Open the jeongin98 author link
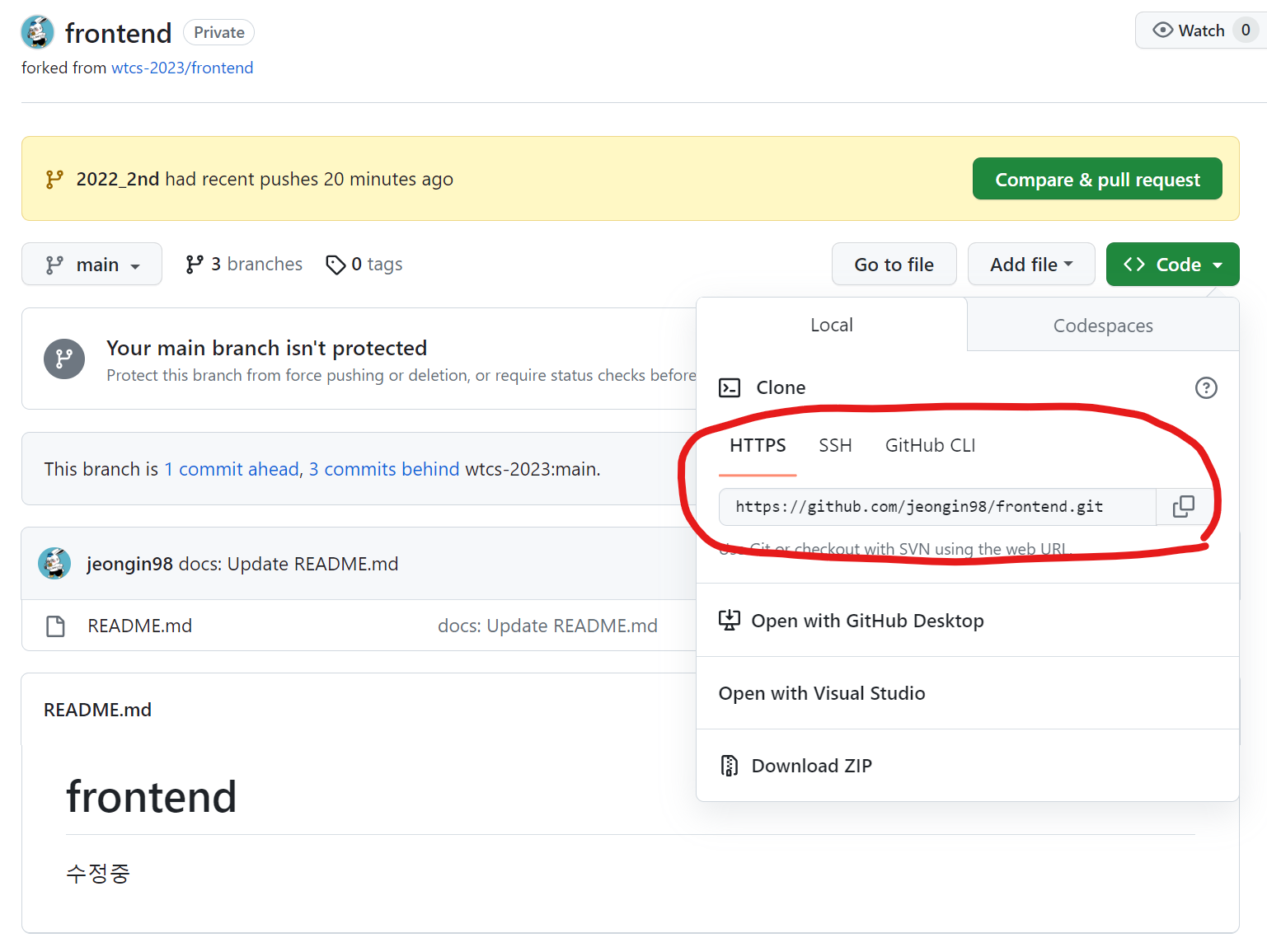The image size is (1267, 952). click(x=129, y=564)
